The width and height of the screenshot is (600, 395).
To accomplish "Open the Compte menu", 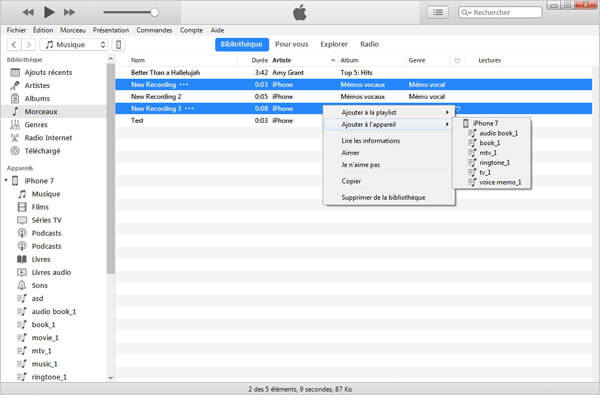I will coord(191,30).
